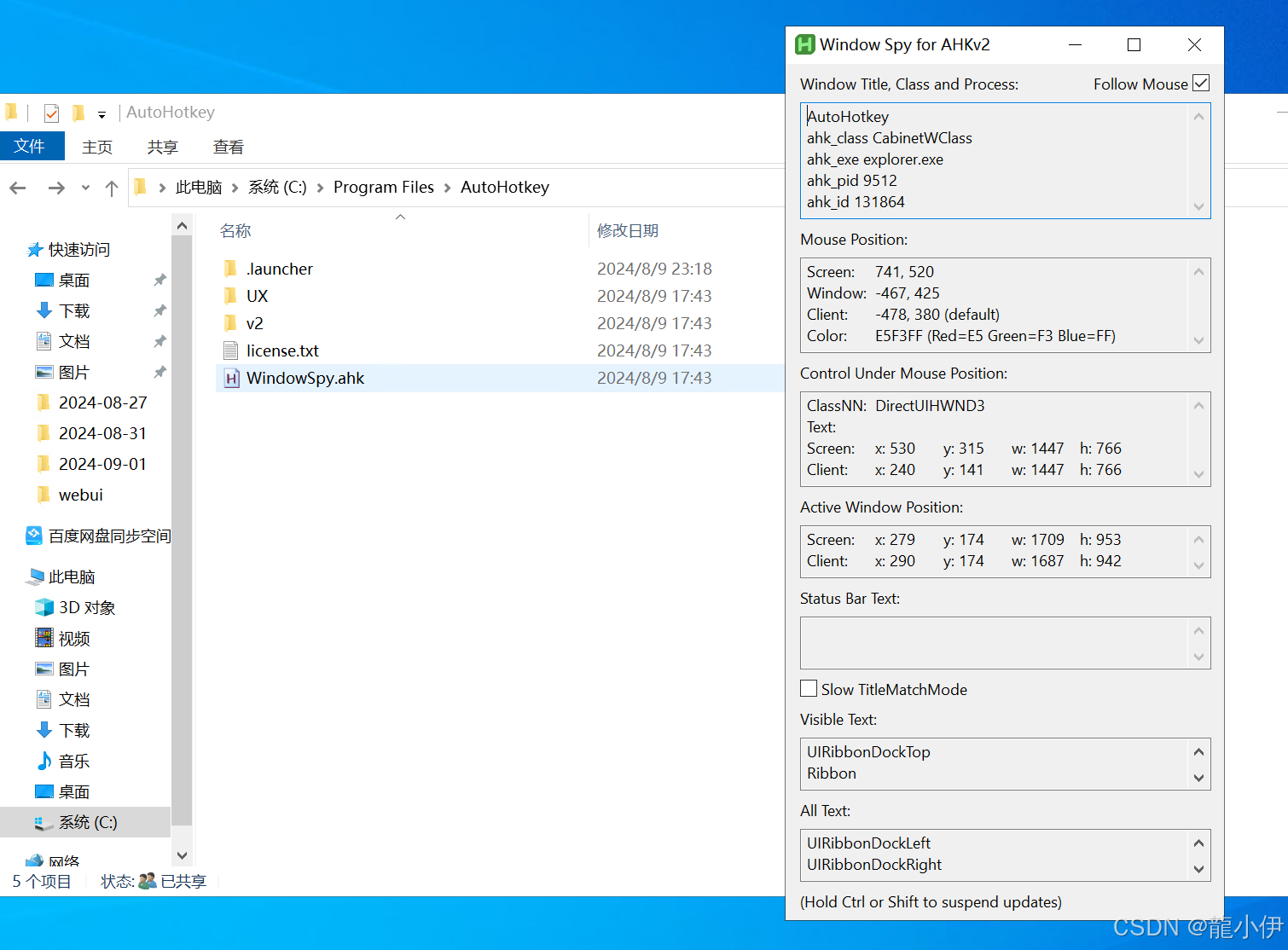Switch to the Home (主页) ribbon tab
Image resolution: width=1288 pixels, height=950 pixels.
tap(97, 147)
